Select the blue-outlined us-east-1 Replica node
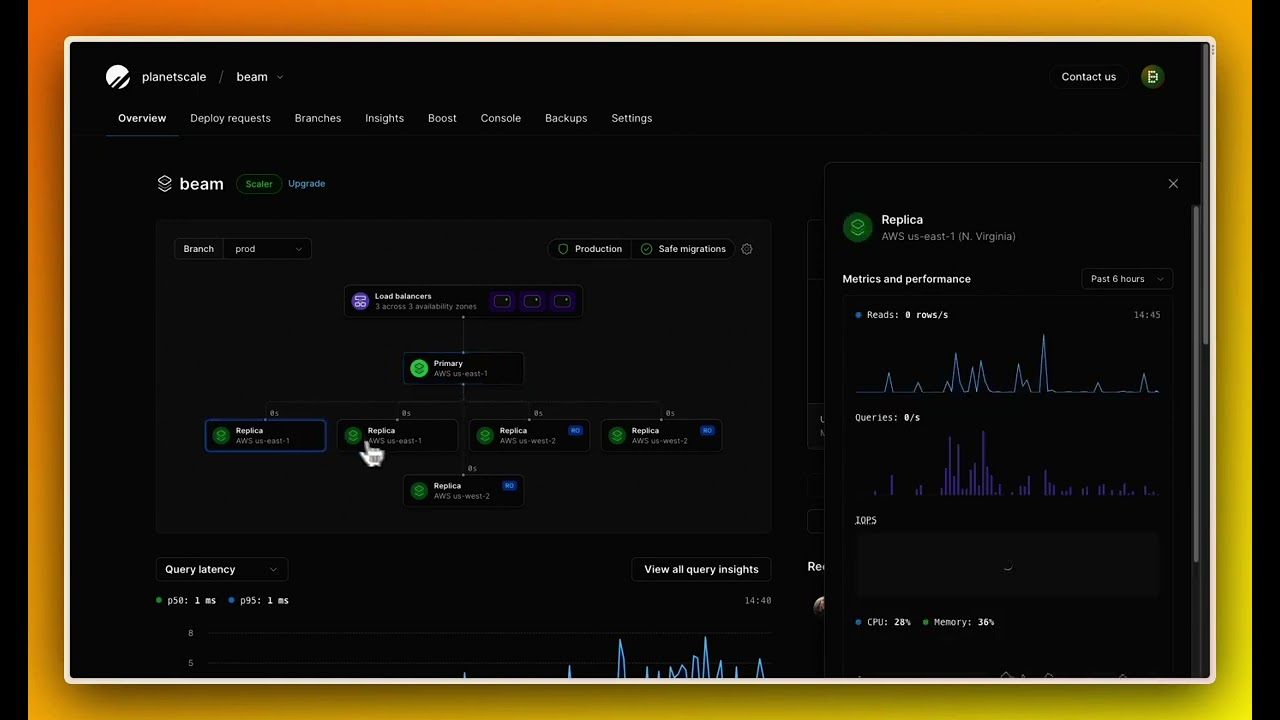 click(x=265, y=435)
